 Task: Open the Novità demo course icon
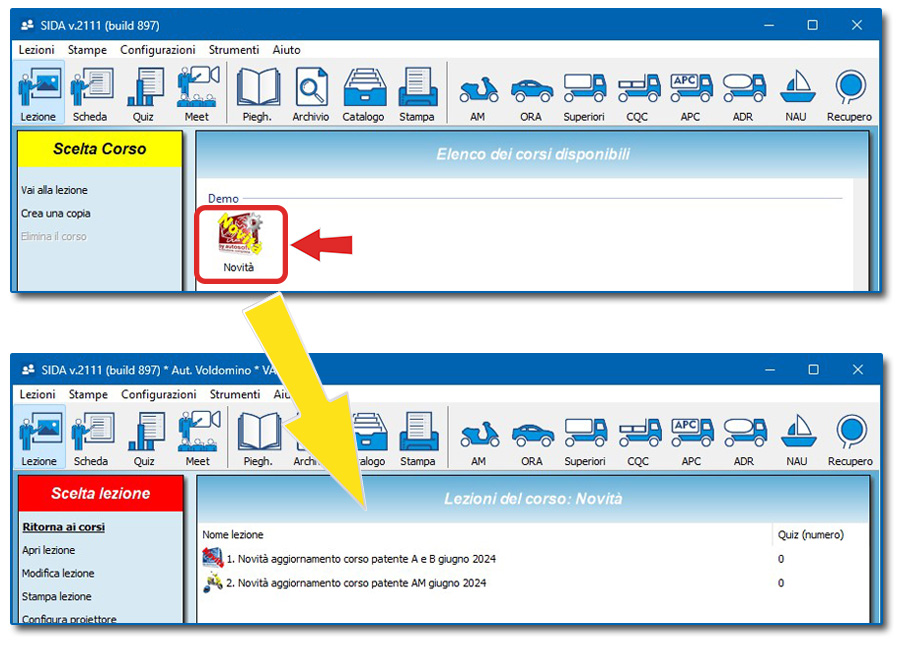[238, 242]
